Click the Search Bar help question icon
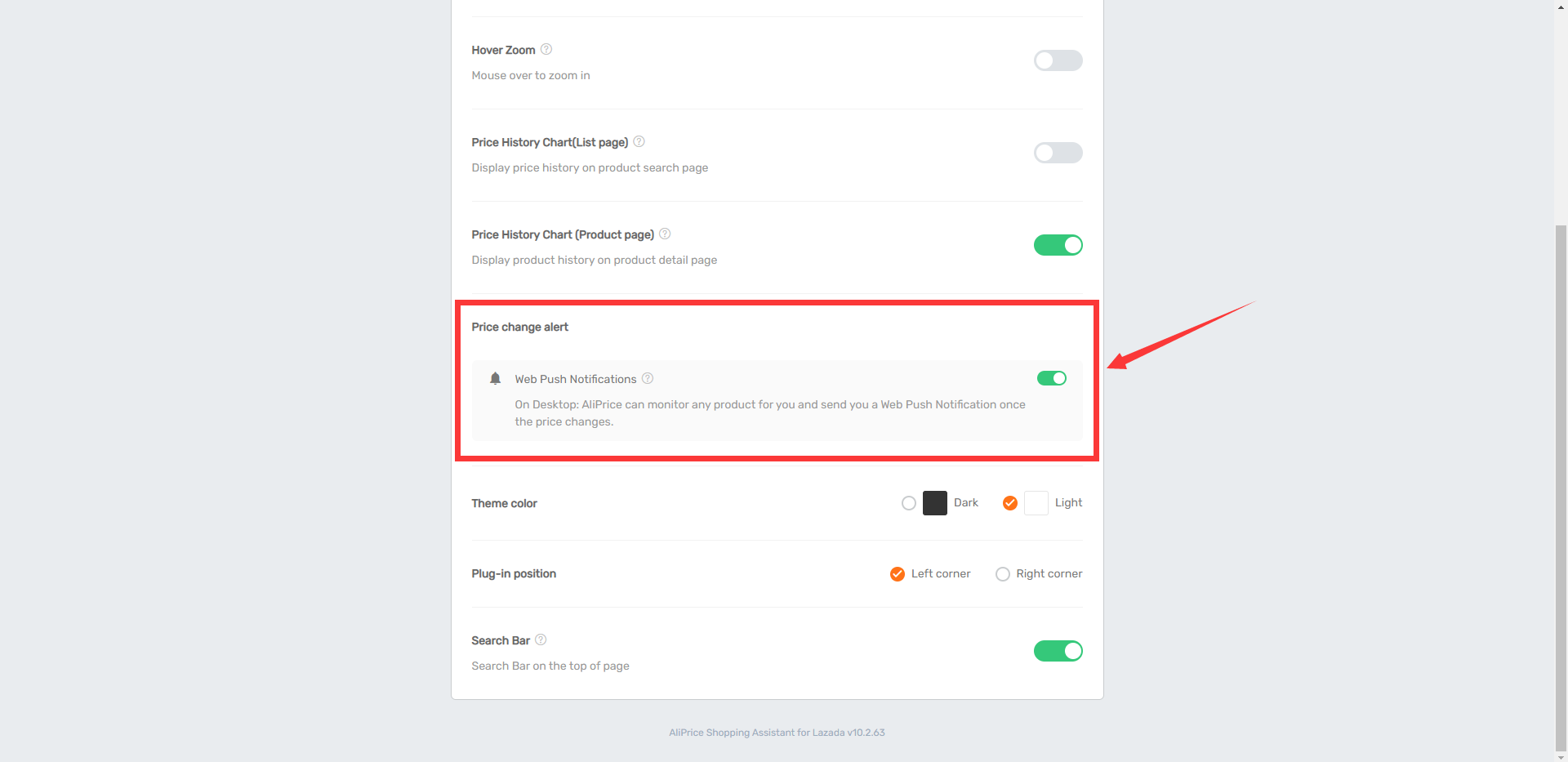Viewport: 1568px width, 762px height. pyautogui.click(x=541, y=639)
